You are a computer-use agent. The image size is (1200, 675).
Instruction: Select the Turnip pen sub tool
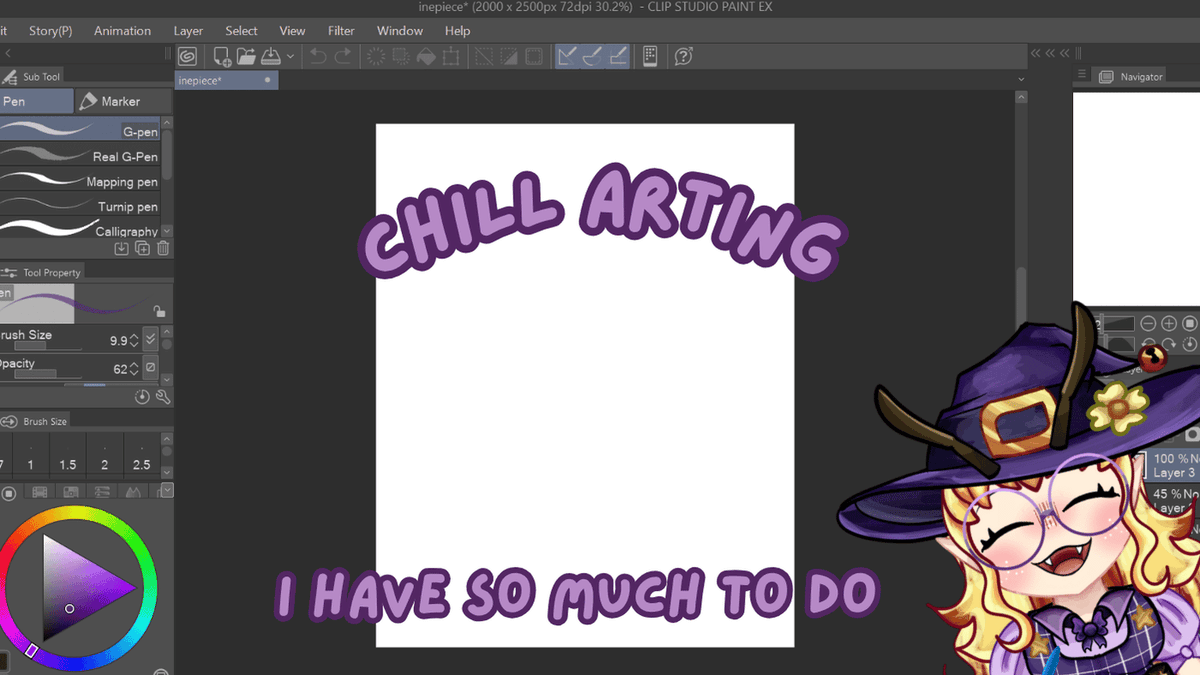(x=80, y=206)
